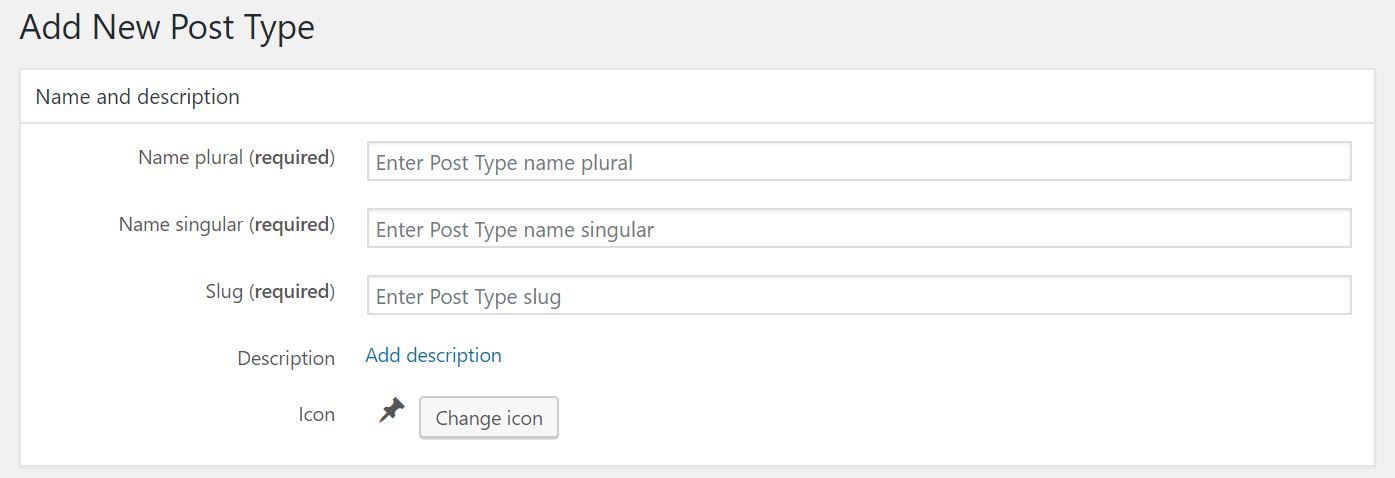
Task: Click the Add New Post Type heading
Action: coord(167,27)
